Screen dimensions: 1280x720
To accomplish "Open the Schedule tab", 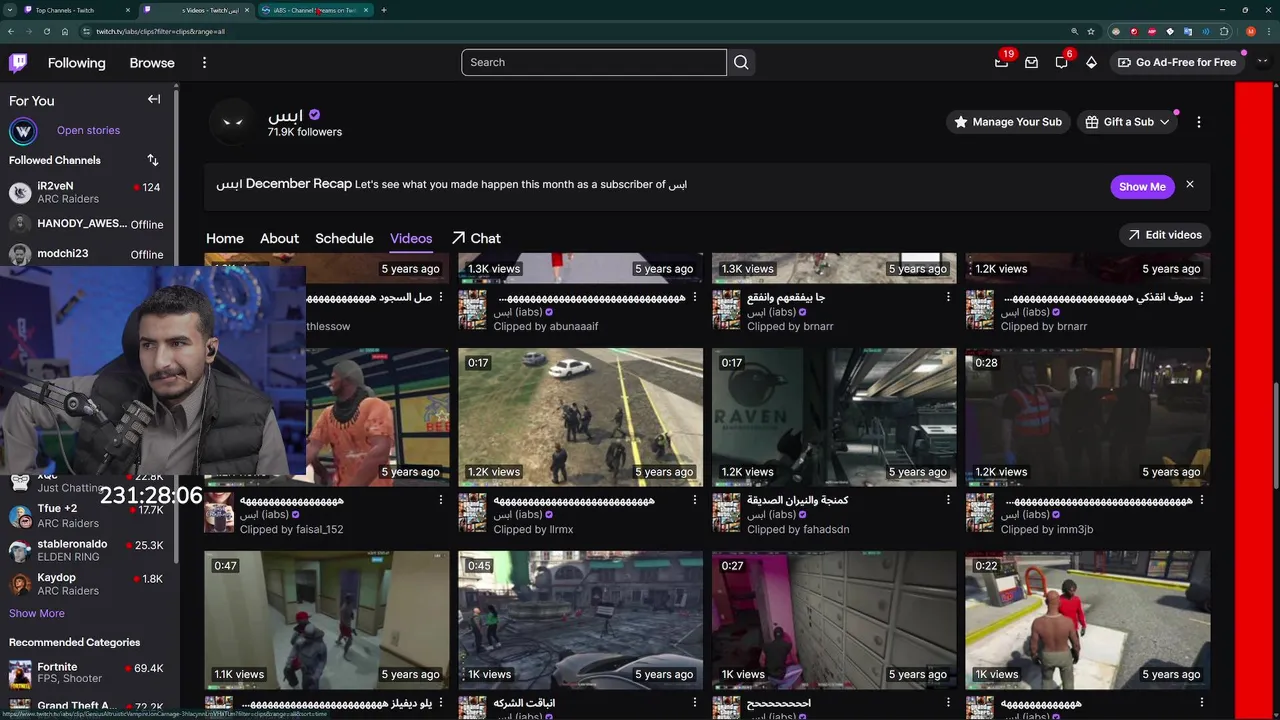I will [344, 238].
